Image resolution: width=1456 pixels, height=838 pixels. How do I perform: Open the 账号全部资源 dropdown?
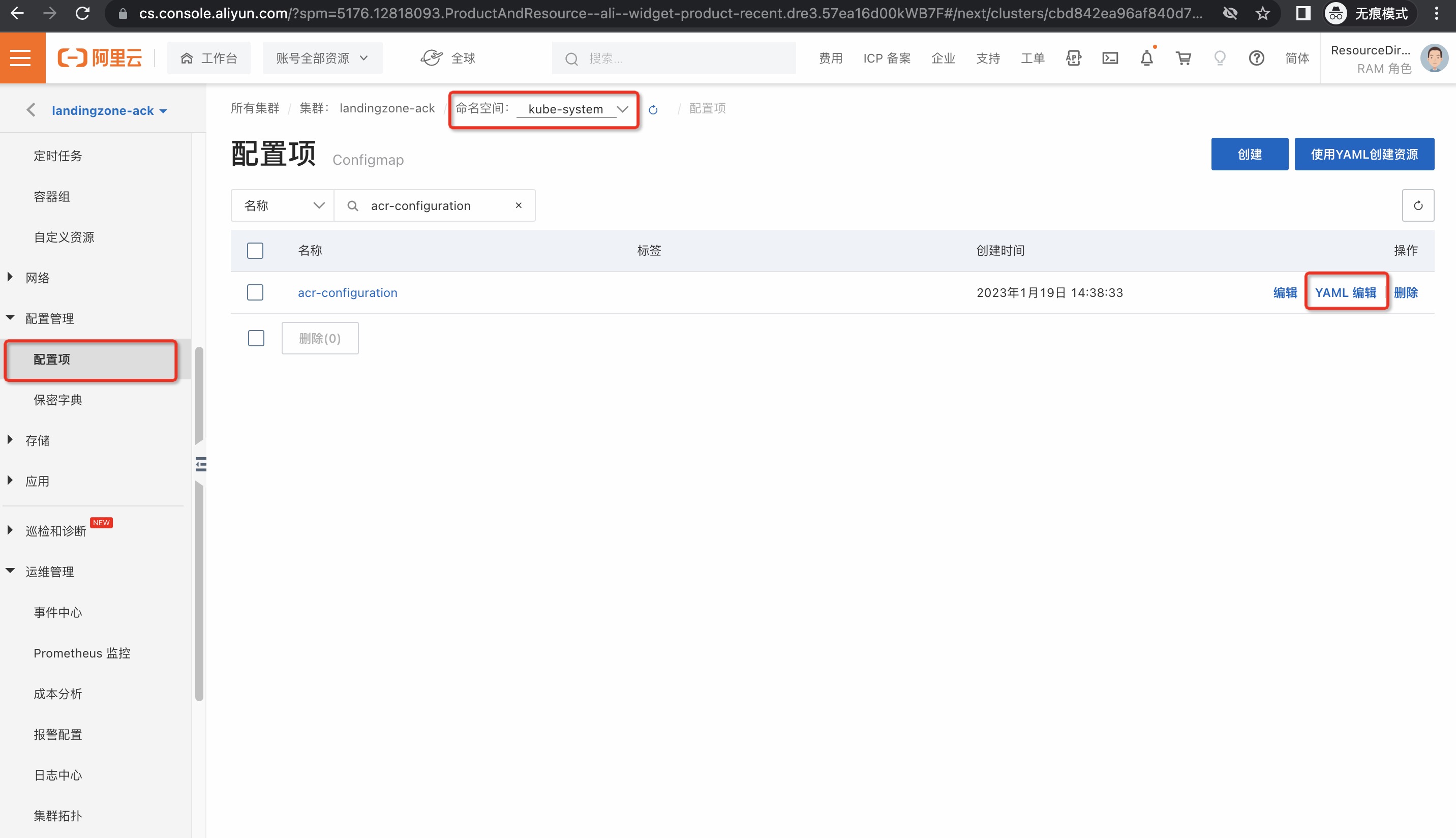click(x=322, y=57)
